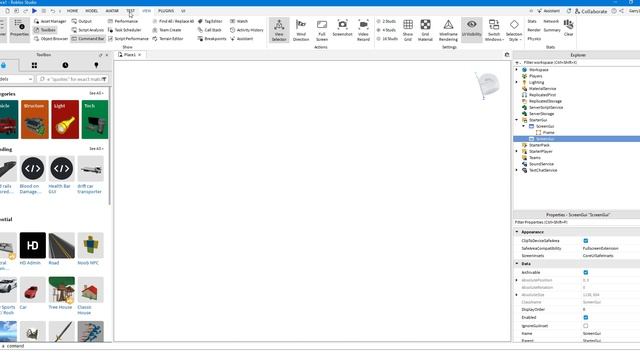Open Selection Style dropdown

point(514,30)
